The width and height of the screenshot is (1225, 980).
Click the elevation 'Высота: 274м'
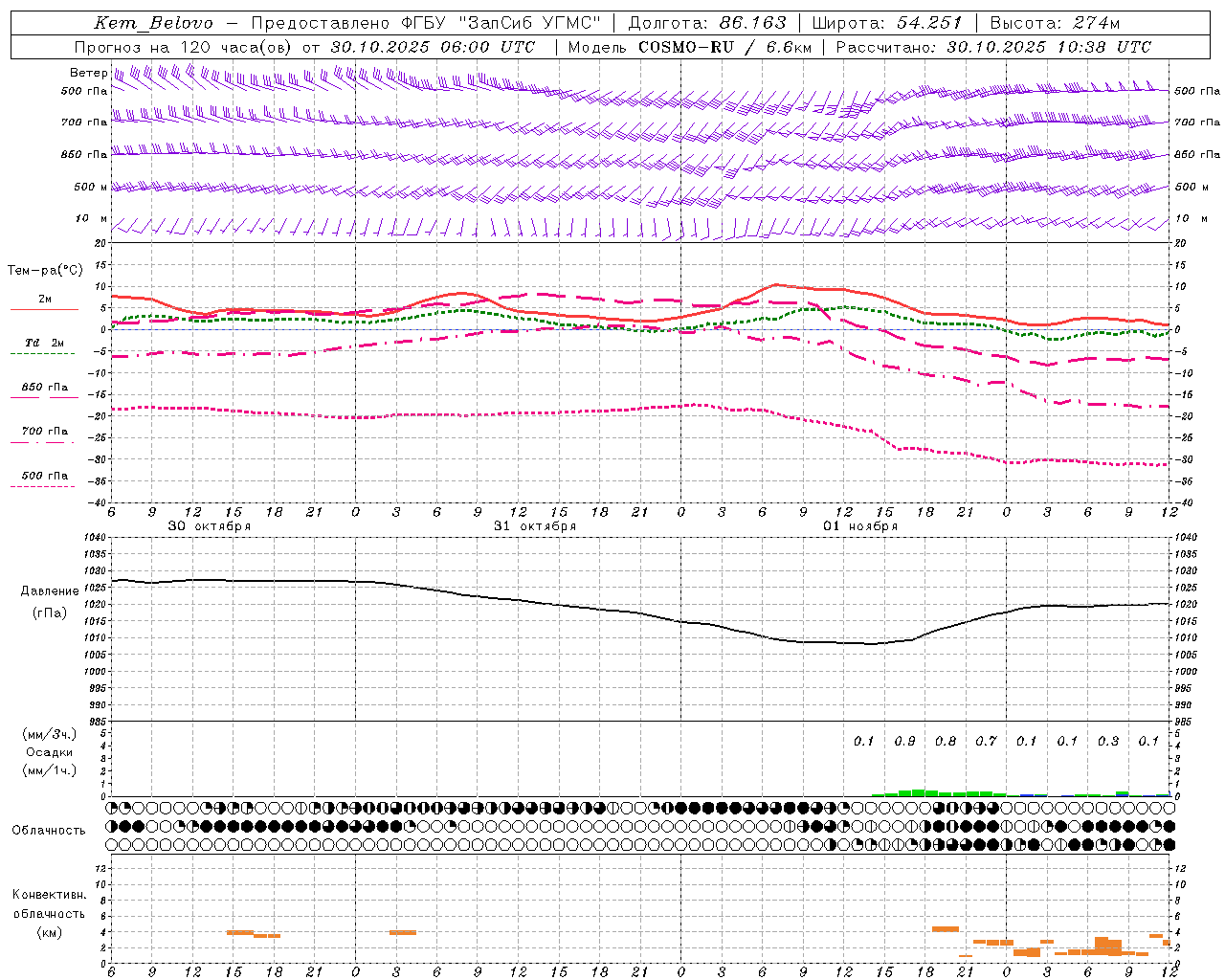[x=1055, y=23]
